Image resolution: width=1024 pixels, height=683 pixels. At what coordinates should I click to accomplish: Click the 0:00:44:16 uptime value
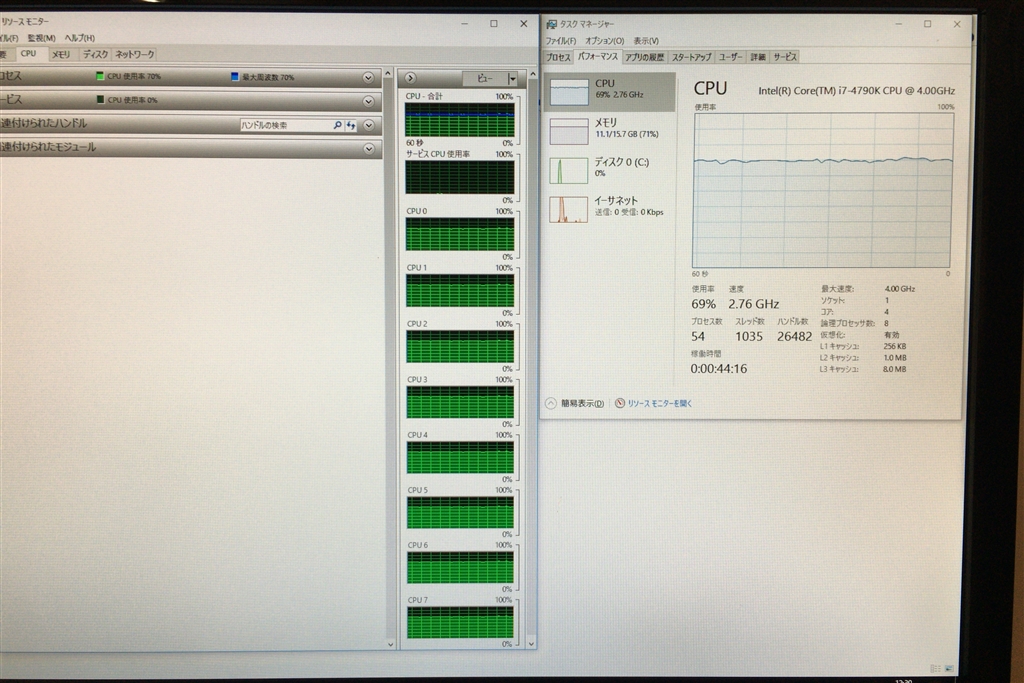[719, 369]
